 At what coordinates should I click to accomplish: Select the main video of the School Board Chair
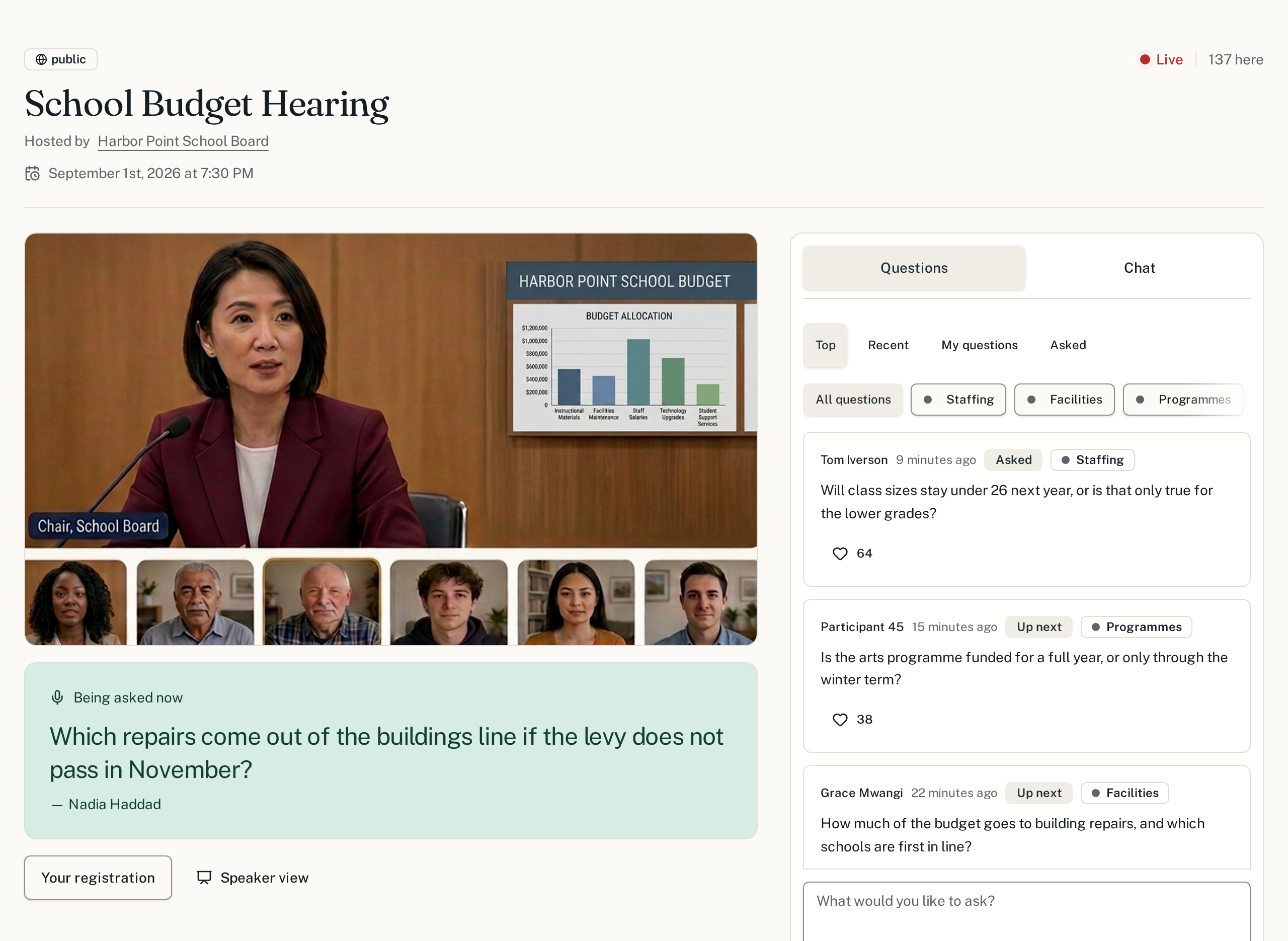(x=390, y=391)
